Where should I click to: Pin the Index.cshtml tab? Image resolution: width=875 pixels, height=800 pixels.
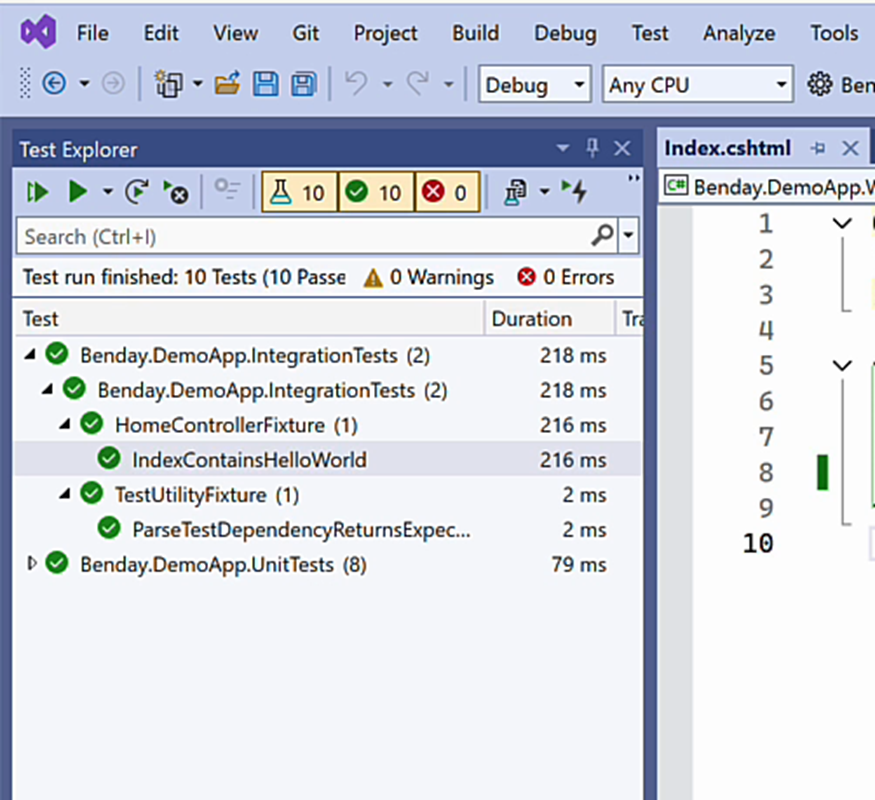click(818, 148)
